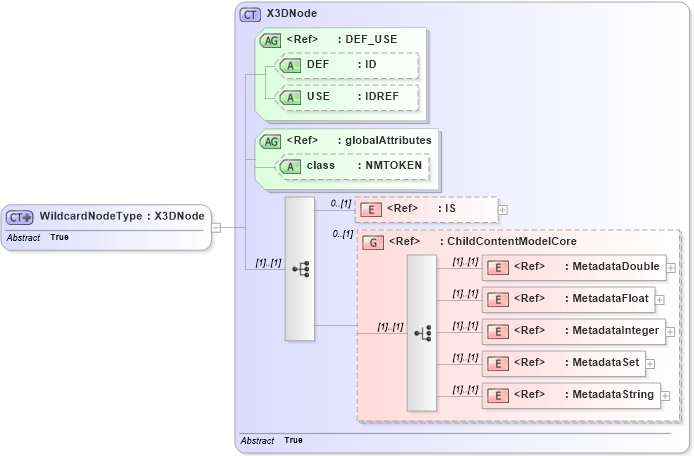Viewport: 694px width, 456px height.
Task: Select the outer sequence compositor symbol
Action: click(x=300, y=269)
